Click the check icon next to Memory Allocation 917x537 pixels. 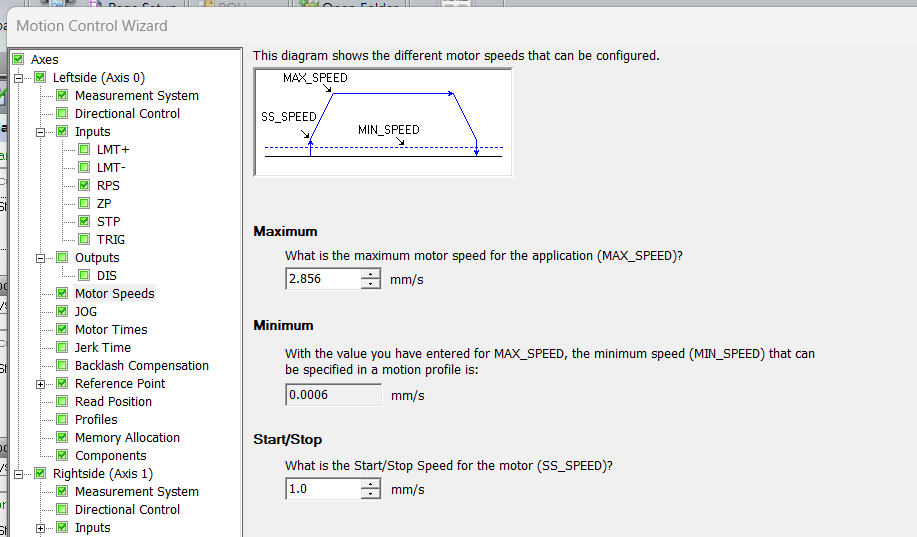(62, 438)
